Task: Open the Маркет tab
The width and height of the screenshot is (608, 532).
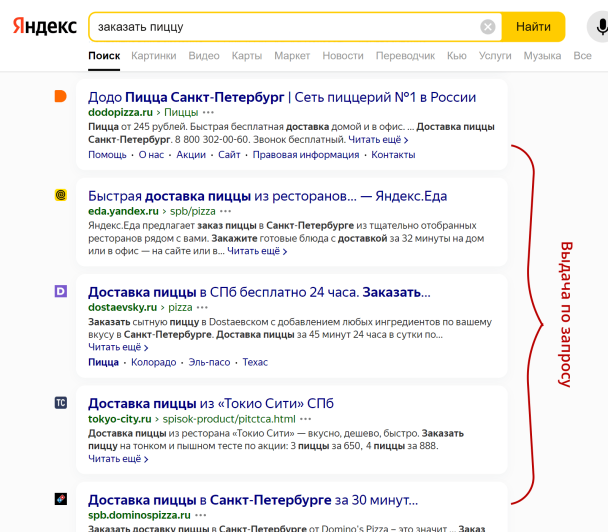Action: pos(292,56)
